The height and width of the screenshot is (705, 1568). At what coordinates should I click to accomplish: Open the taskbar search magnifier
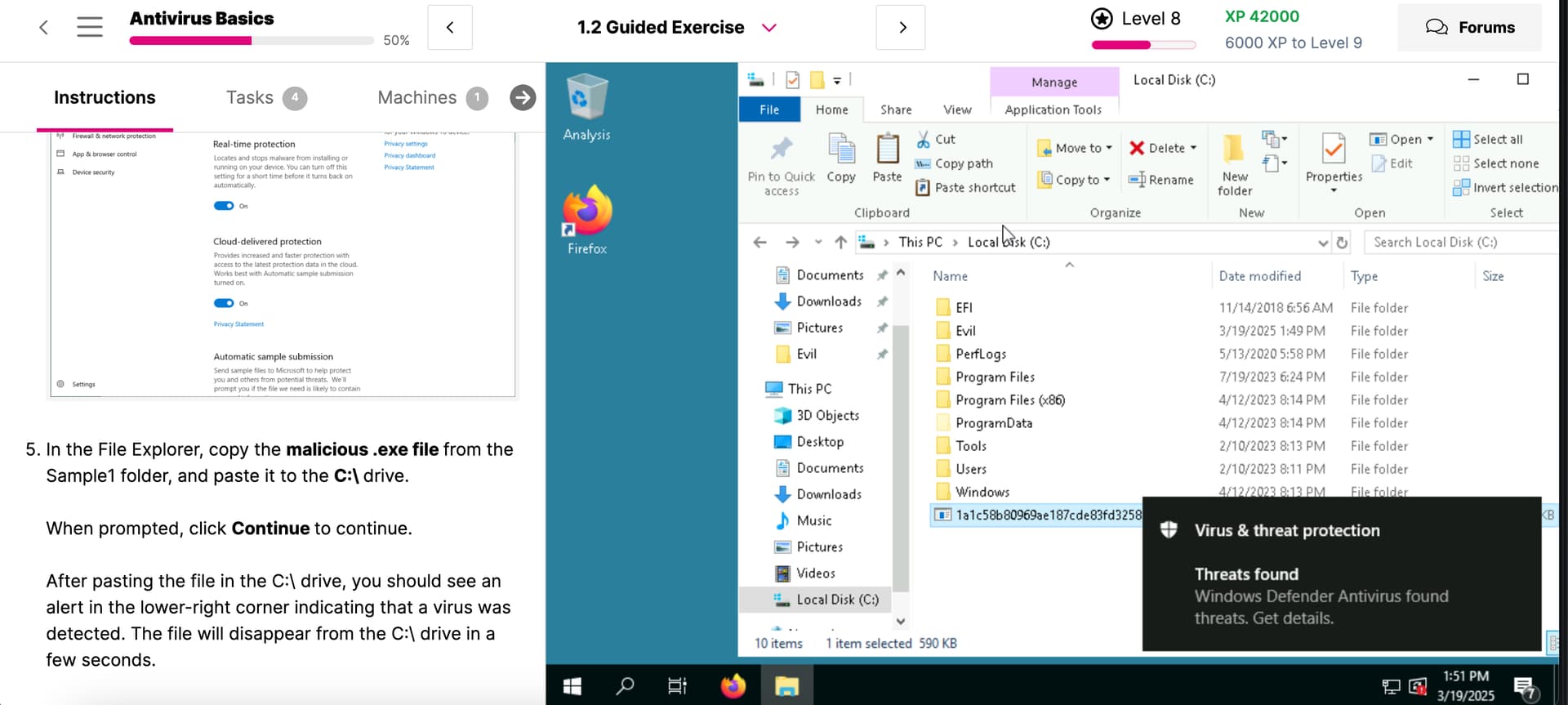point(625,686)
